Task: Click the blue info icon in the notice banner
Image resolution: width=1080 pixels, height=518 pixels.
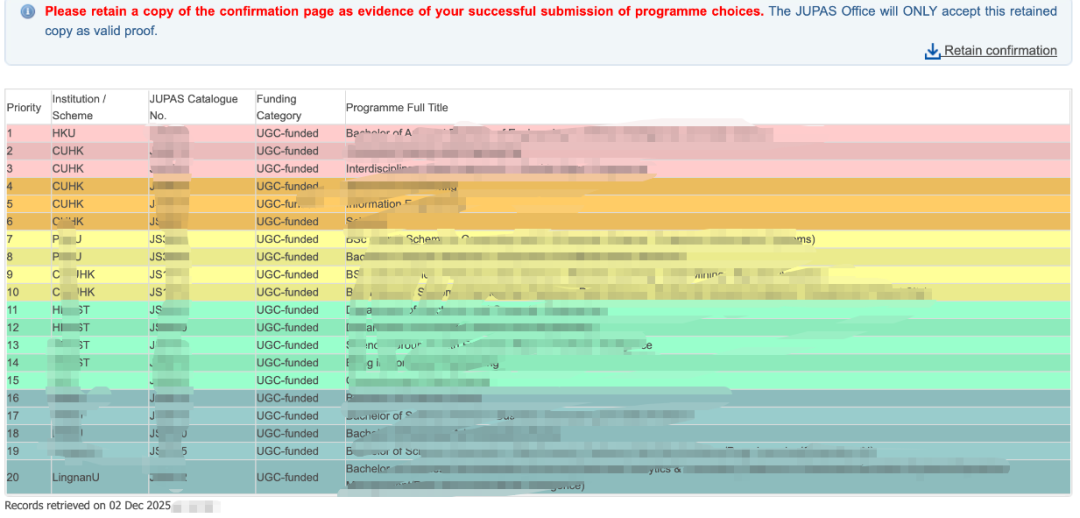Action: point(28,12)
